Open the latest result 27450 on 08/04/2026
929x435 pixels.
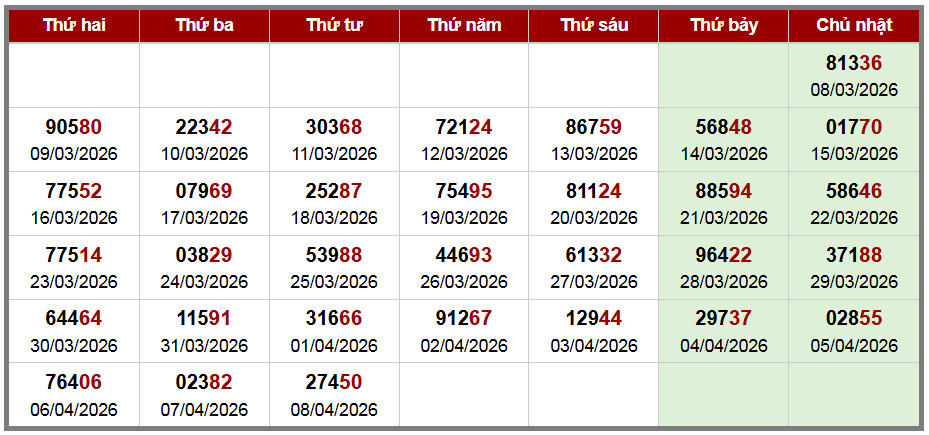[x=334, y=383]
